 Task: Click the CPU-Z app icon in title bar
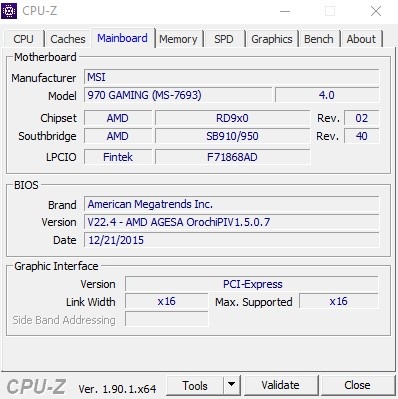pos(9,11)
